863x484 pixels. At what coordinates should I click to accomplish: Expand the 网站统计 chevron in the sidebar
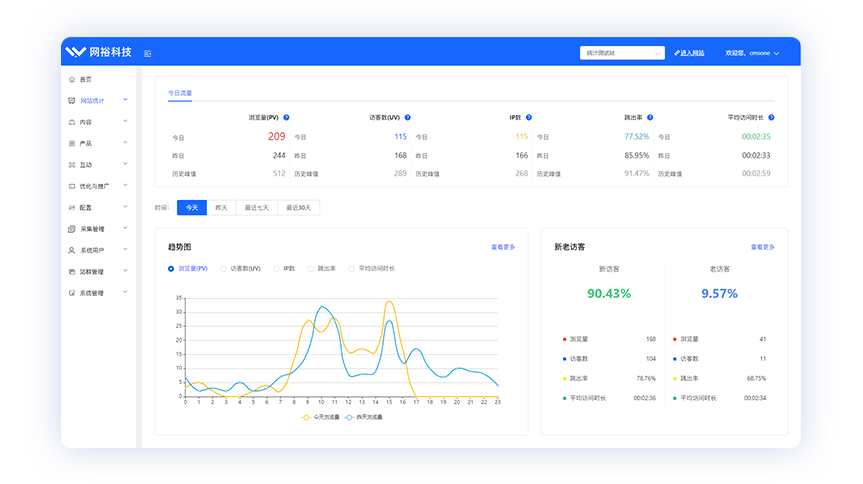click(125, 100)
